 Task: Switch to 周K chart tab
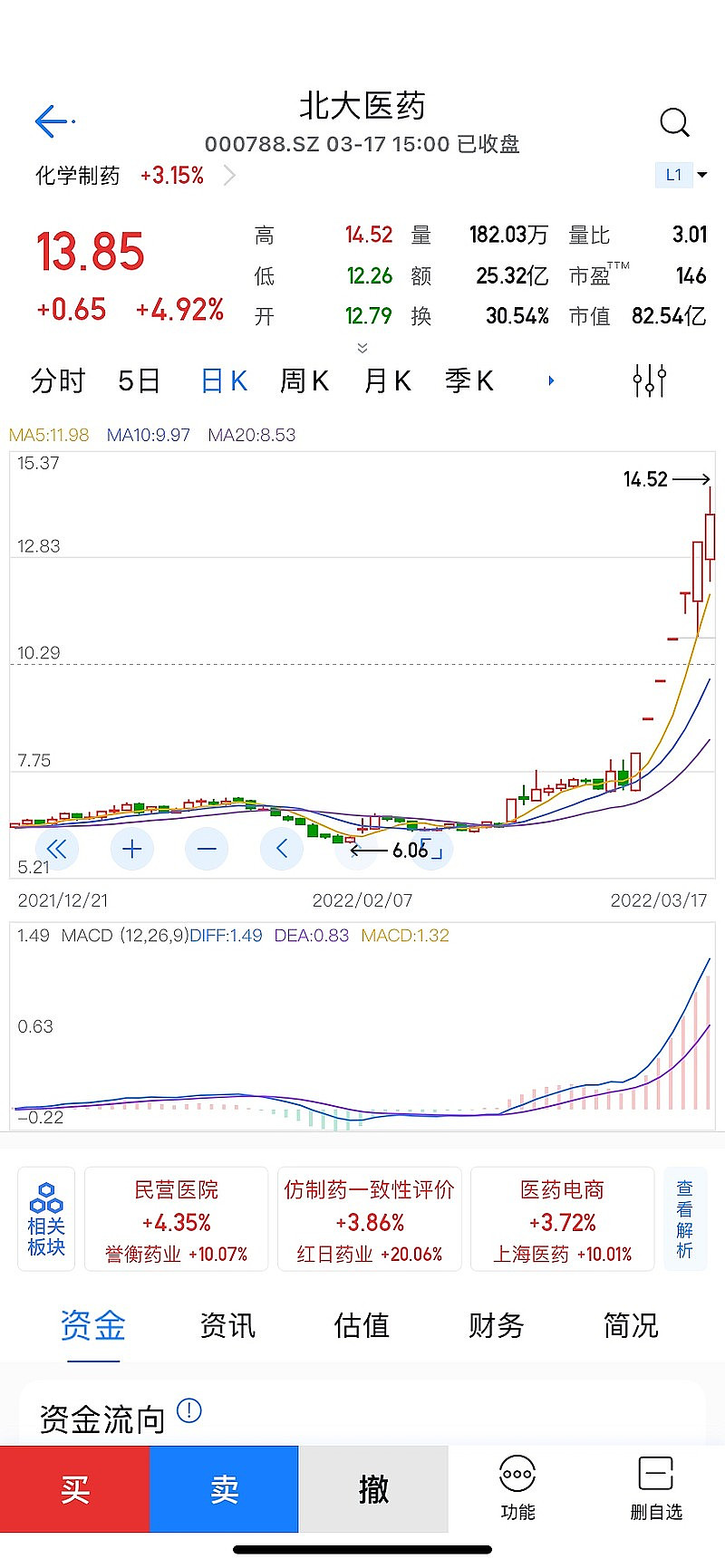pyautogui.click(x=304, y=380)
